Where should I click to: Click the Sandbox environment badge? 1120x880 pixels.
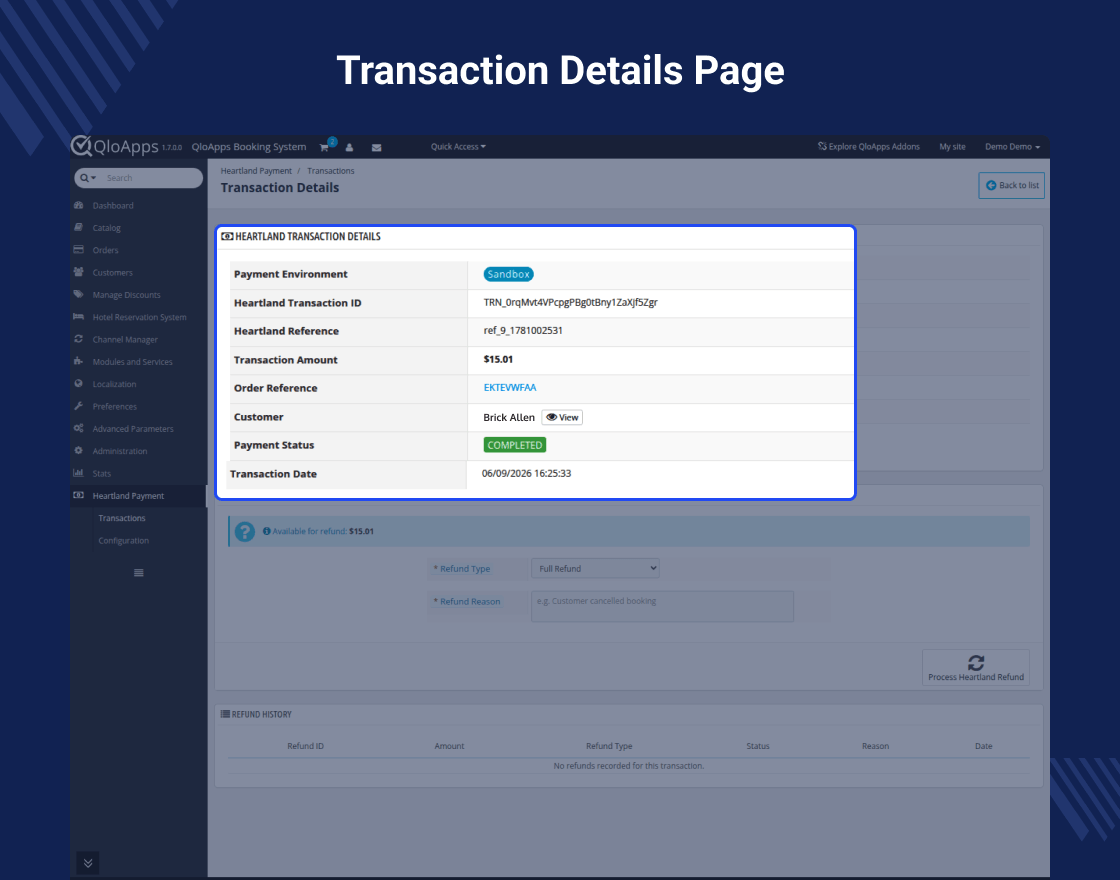coord(509,274)
